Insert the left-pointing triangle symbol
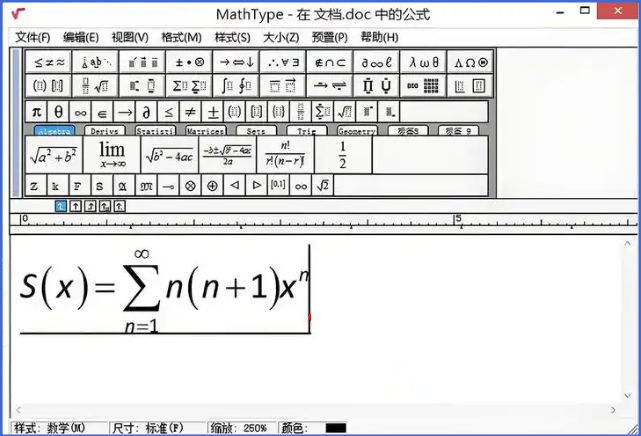 click(234, 186)
